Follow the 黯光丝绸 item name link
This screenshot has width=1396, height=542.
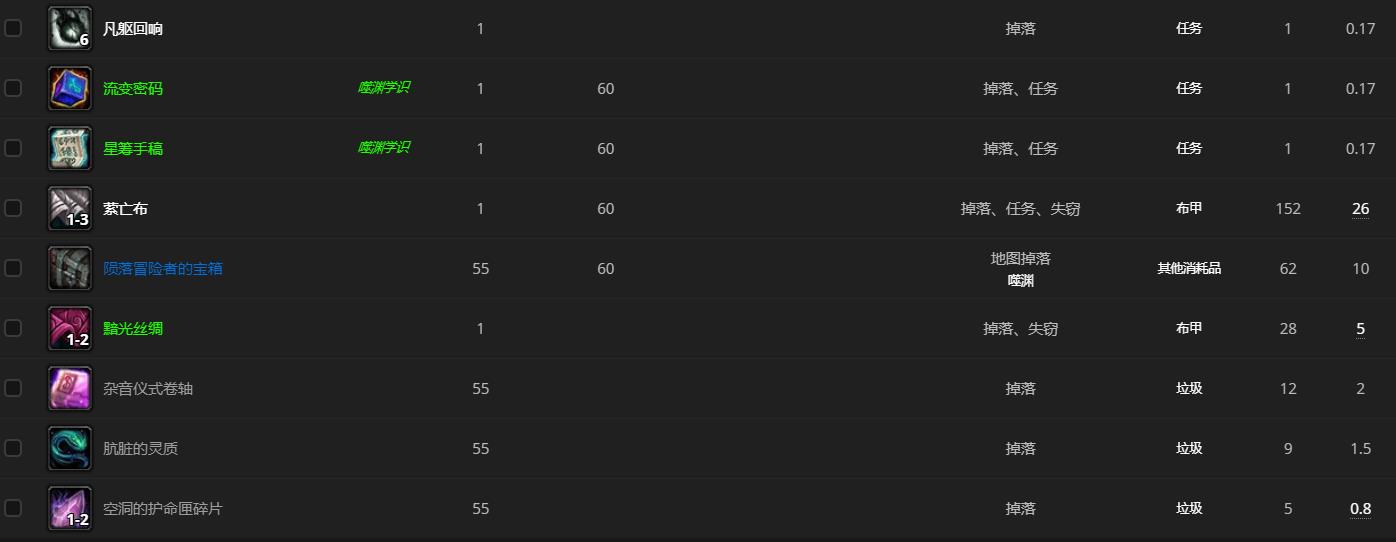[x=132, y=329]
